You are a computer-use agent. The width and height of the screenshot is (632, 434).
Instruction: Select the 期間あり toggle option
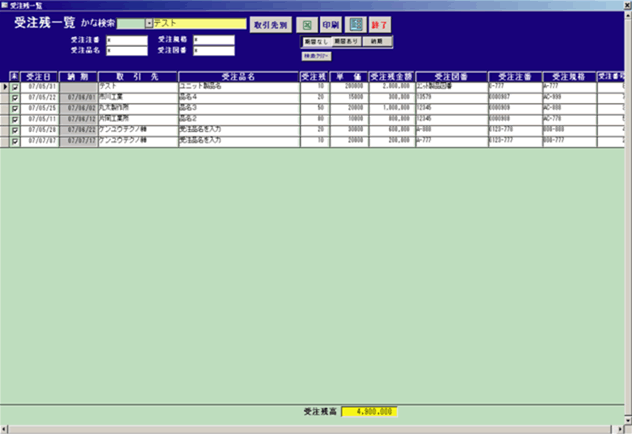[346, 42]
